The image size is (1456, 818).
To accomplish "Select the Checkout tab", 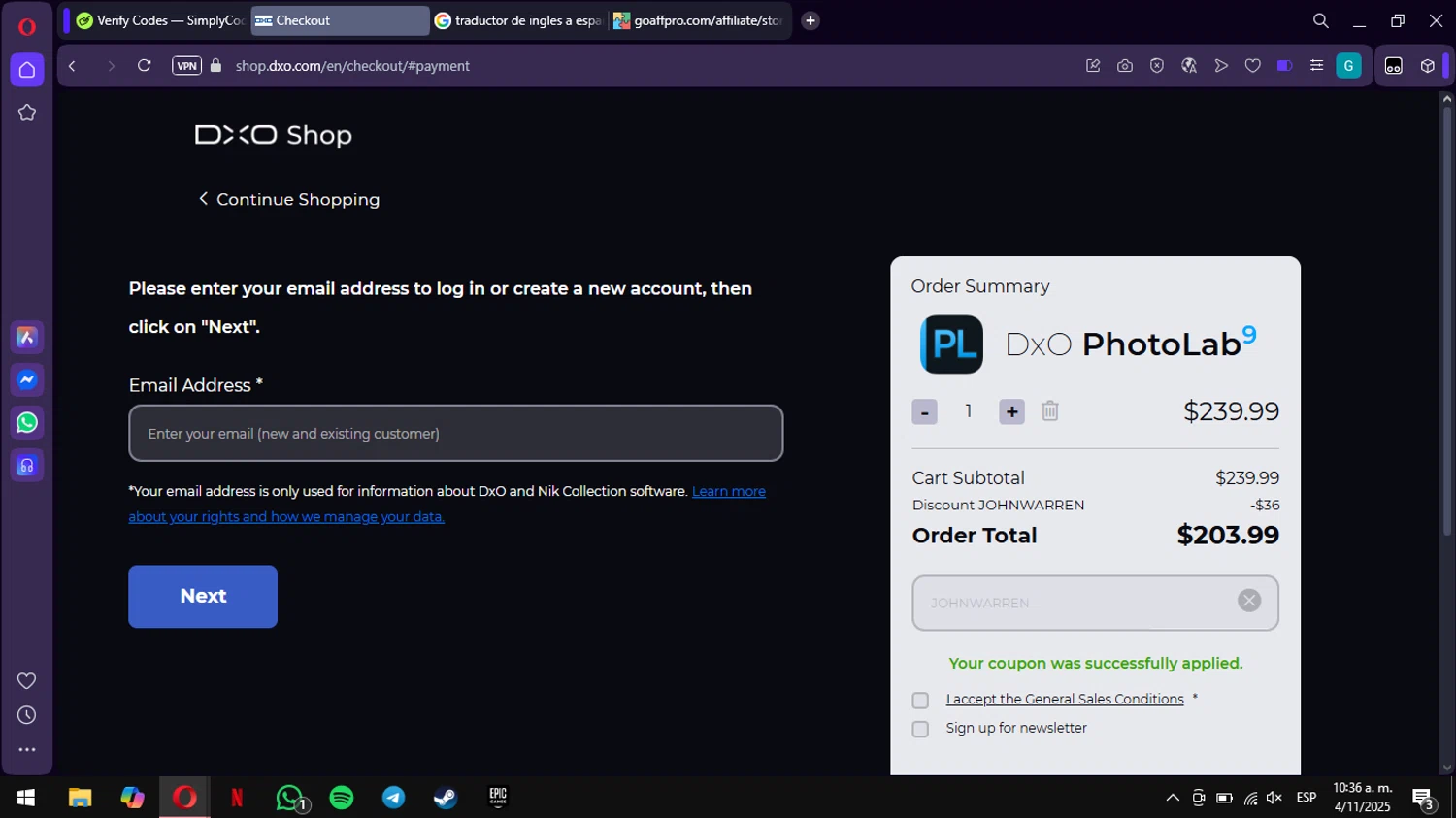I will [x=340, y=20].
